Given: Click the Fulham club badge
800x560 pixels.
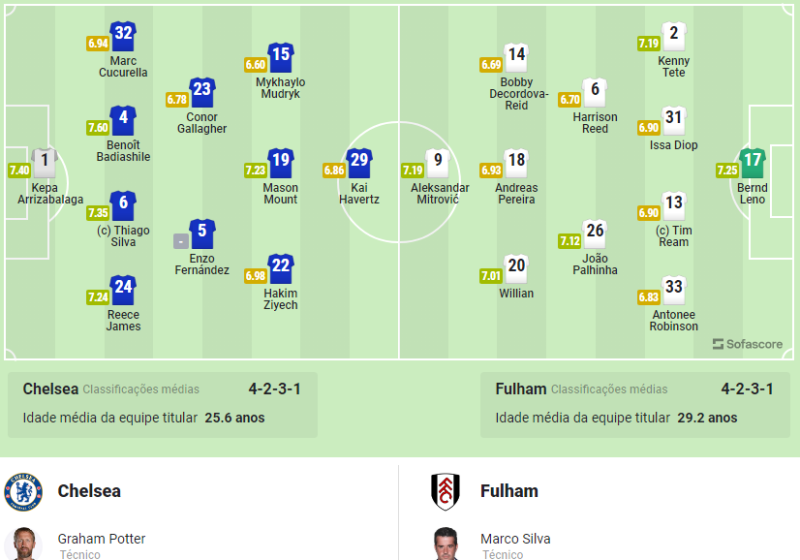Looking at the screenshot, I should coord(446,491).
